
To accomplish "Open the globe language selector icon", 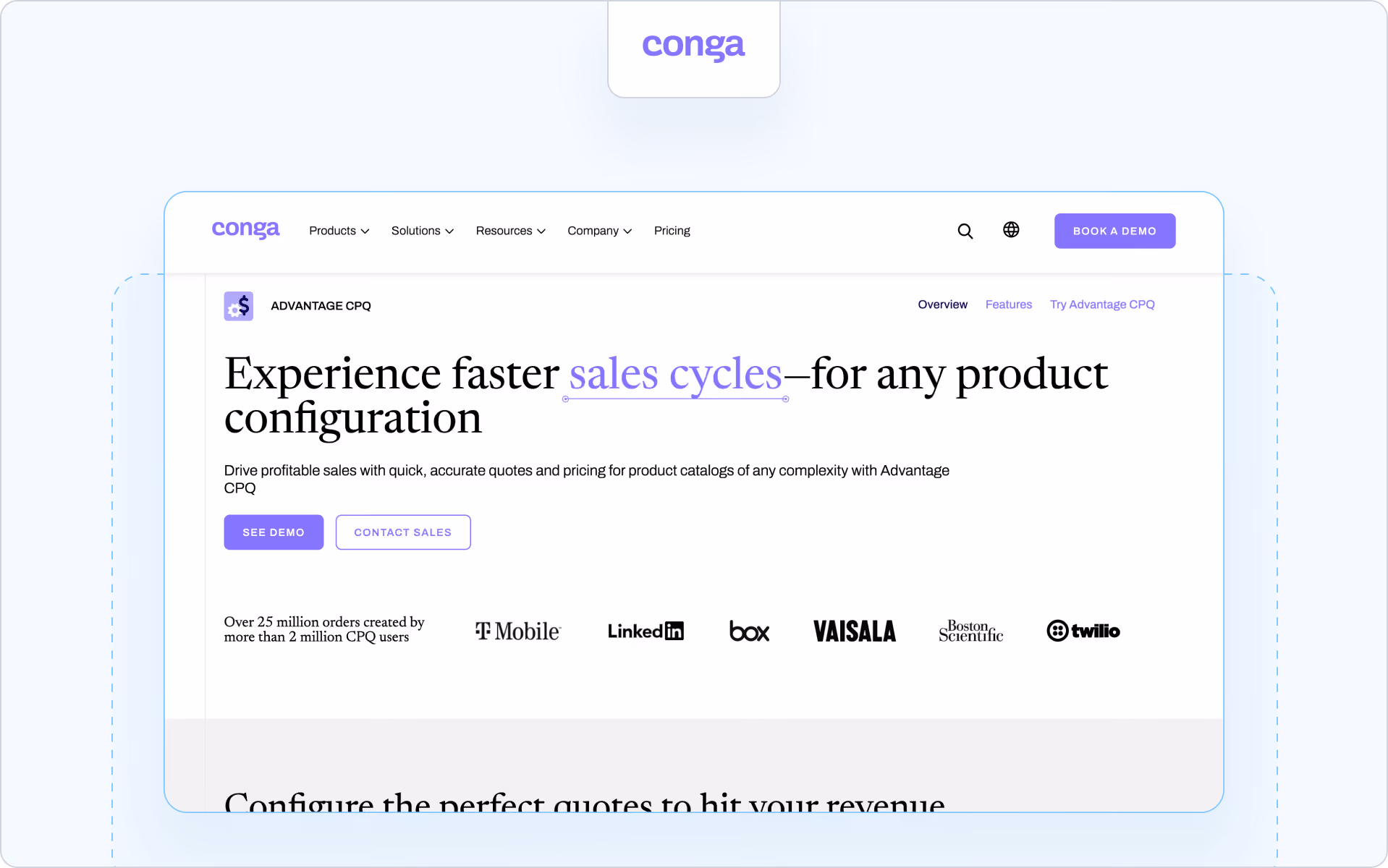I will pyautogui.click(x=1011, y=229).
